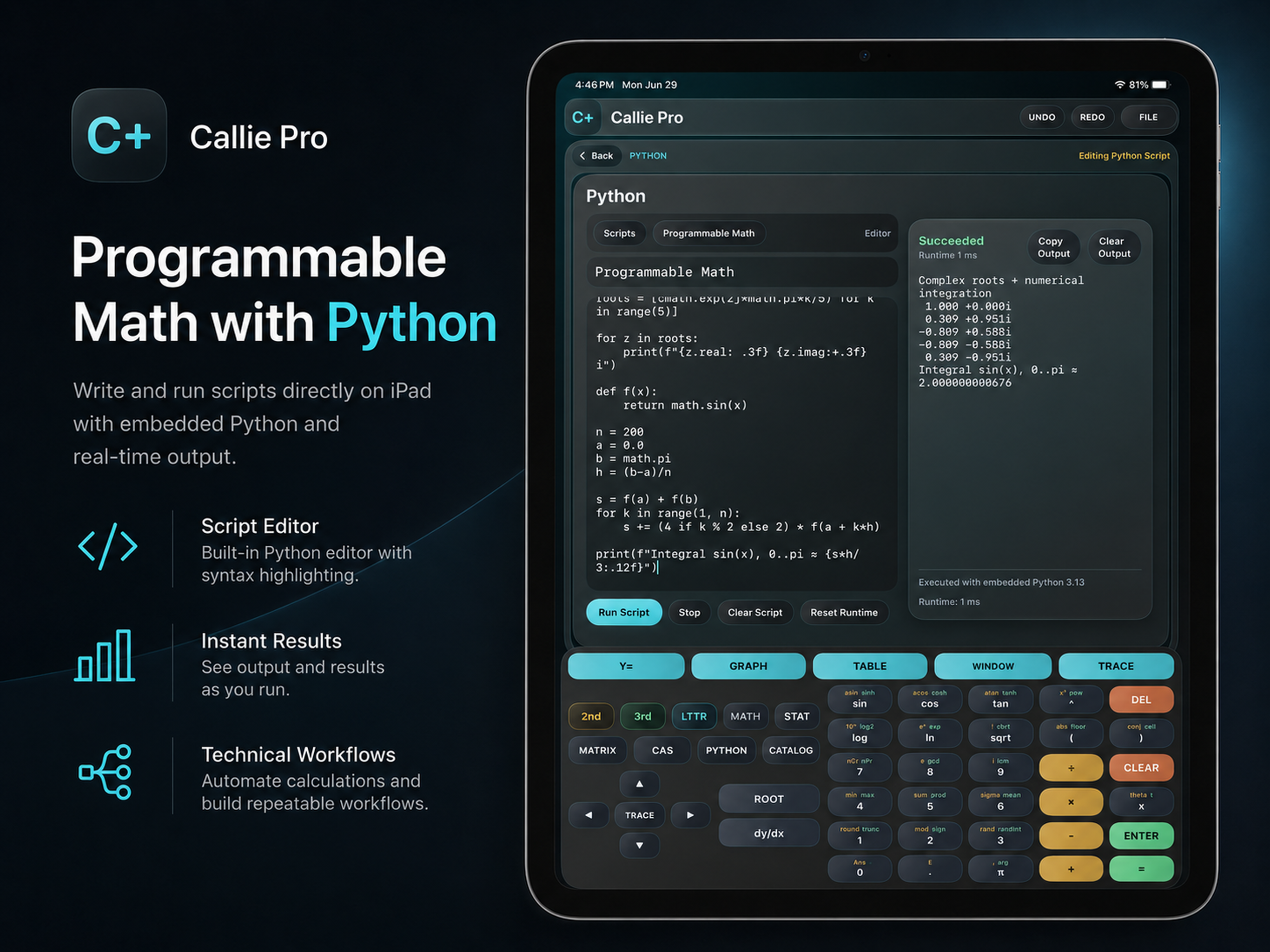
Task: Tap the decimal point key
Action: pos(930,869)
